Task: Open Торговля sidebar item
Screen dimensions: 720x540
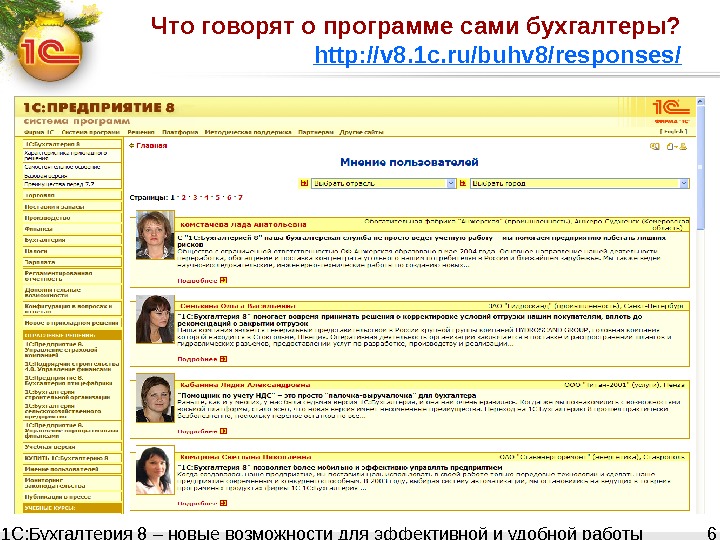Action: point(73,195)
